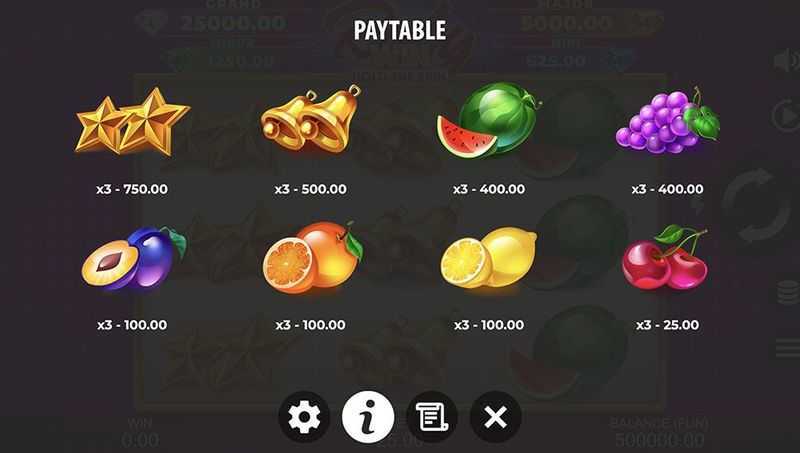Open the hamburger menu on right edge
The height and width of the screenshot is (453, 800).
point(787,348)
